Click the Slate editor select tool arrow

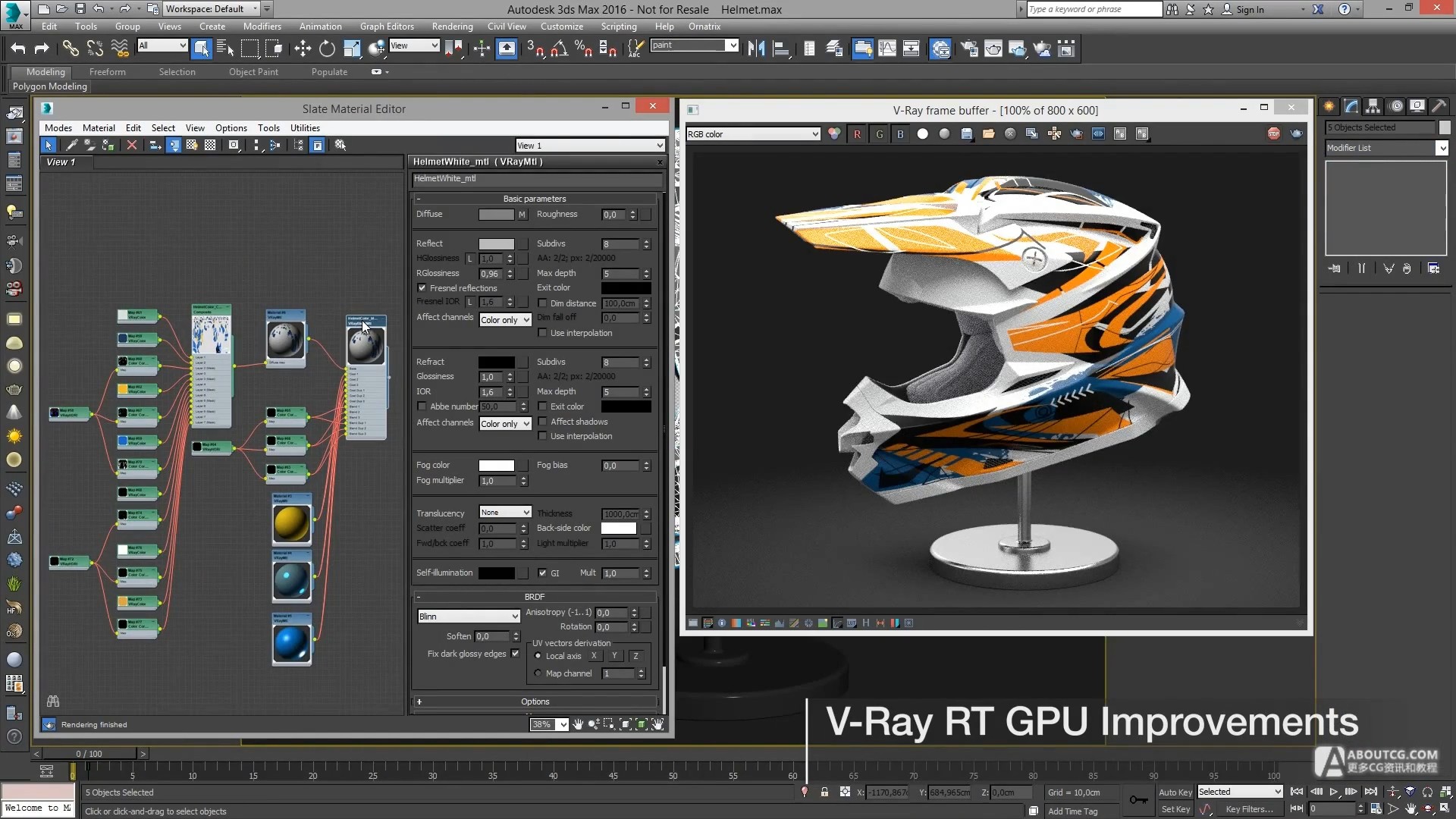coord(49,145)
